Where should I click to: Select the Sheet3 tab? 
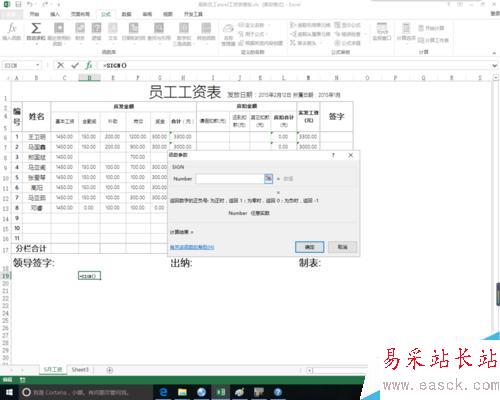pyautogui.click(x=80, y=370)
